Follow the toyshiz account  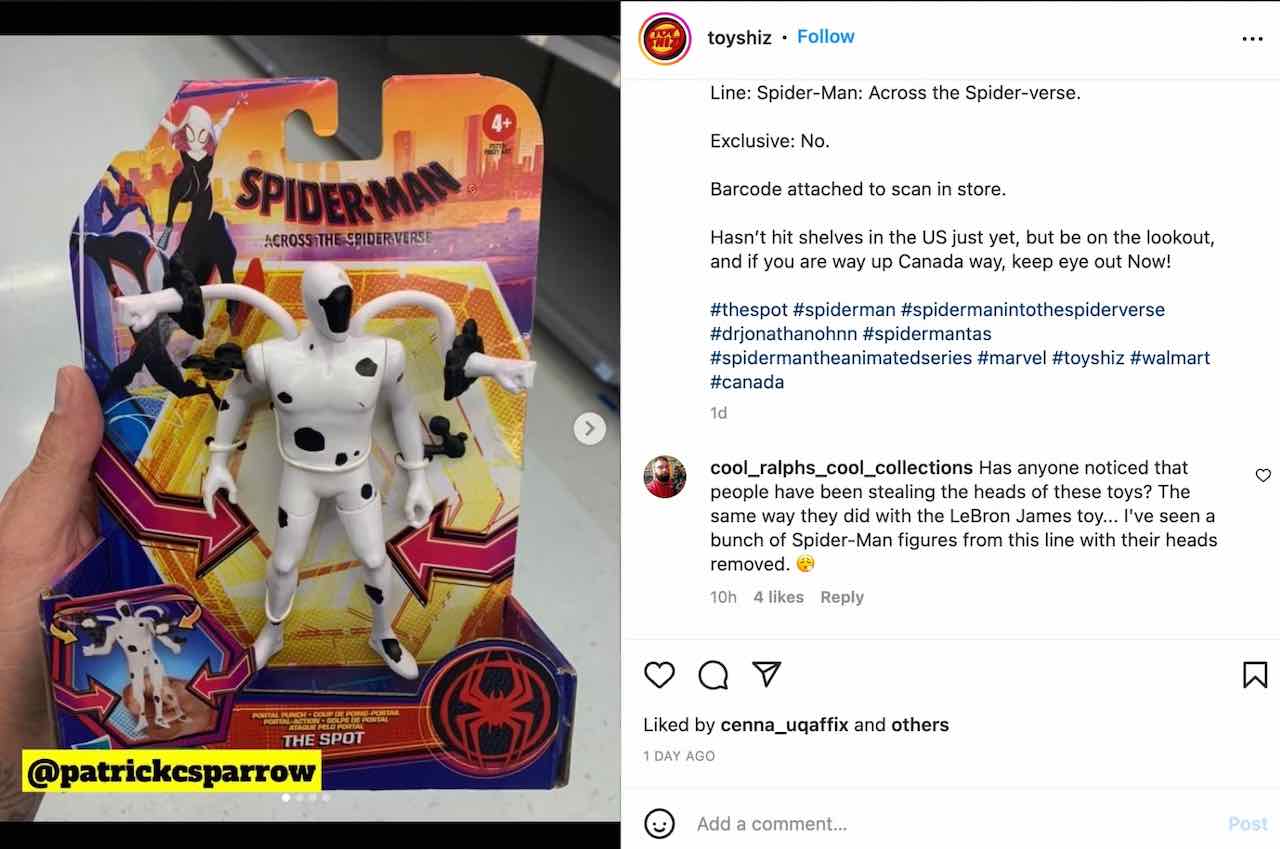coord(826,36)
